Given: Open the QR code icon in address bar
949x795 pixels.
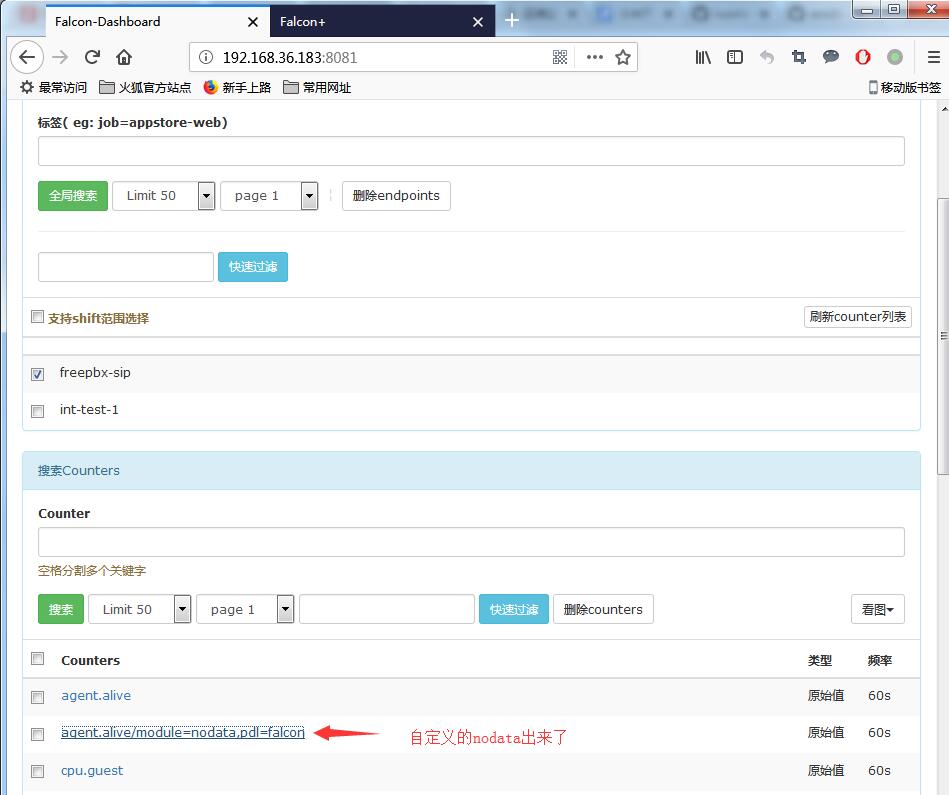Looking at the screenshot, I should click(560, 57).
